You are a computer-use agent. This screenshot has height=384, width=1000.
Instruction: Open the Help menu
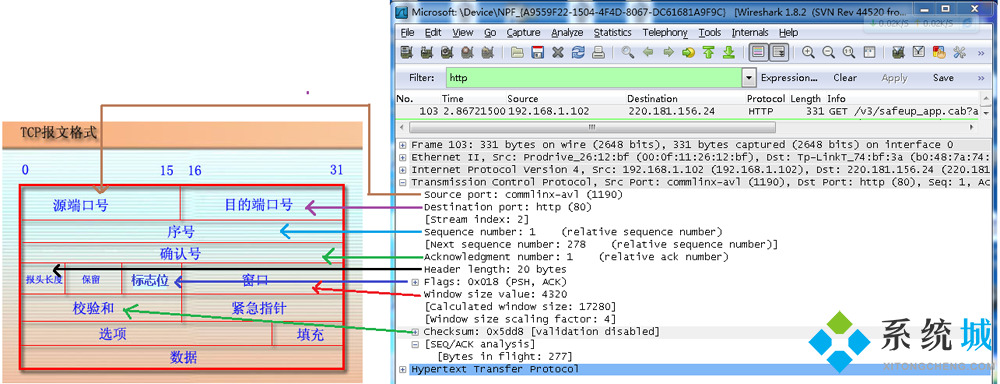pyautogui.click(x=788, y=33)
